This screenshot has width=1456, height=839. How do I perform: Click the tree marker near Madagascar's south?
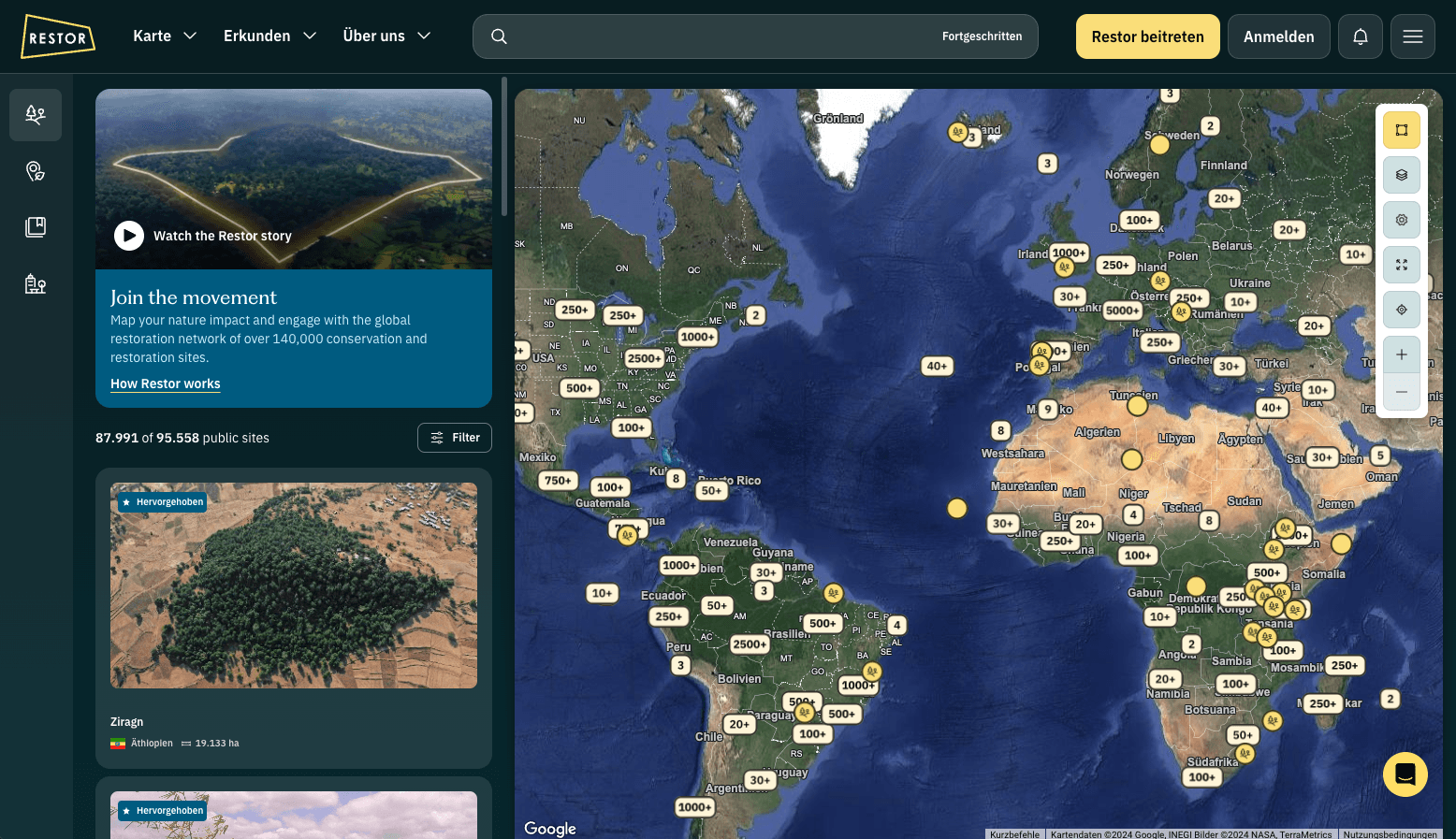pyautogui.click(x=1272, y=720)
